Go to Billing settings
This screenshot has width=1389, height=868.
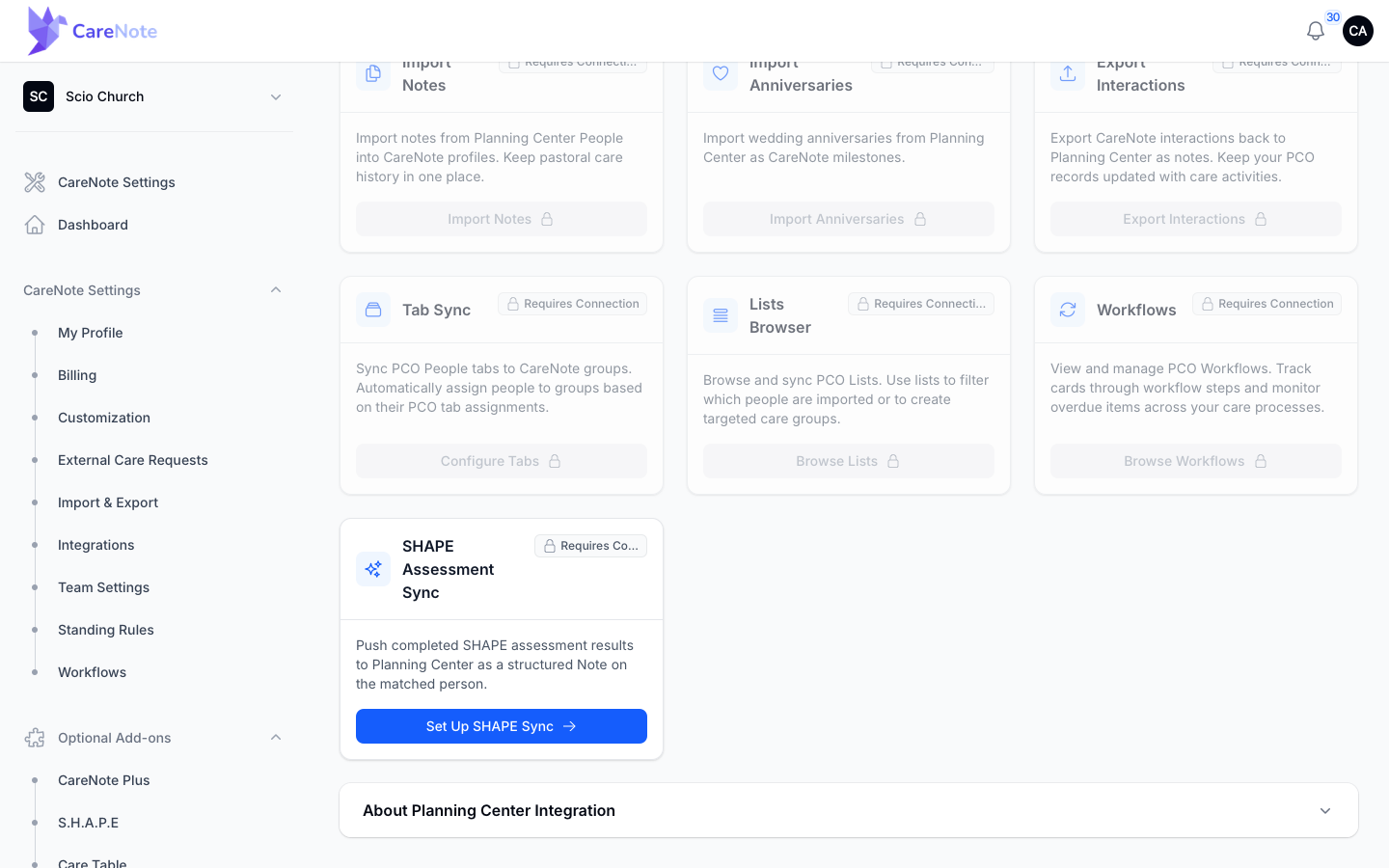[77, 375]
